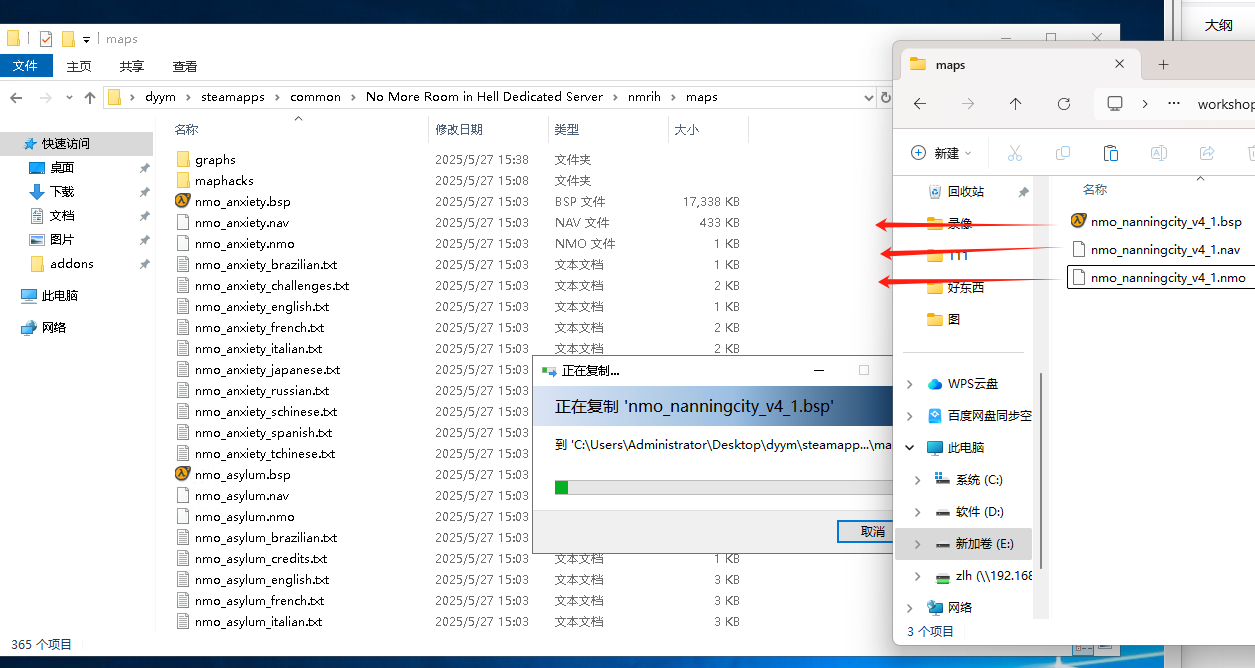Select 新加卷 (E:) in the sidebar
The height and width of the screenshot is (668, 1255).
pyautogui.click(x=965, y=544)
